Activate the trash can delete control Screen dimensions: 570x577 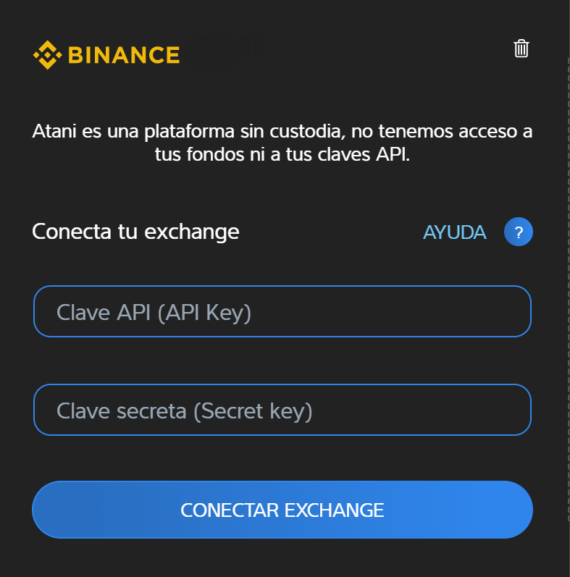coord(521,48)
